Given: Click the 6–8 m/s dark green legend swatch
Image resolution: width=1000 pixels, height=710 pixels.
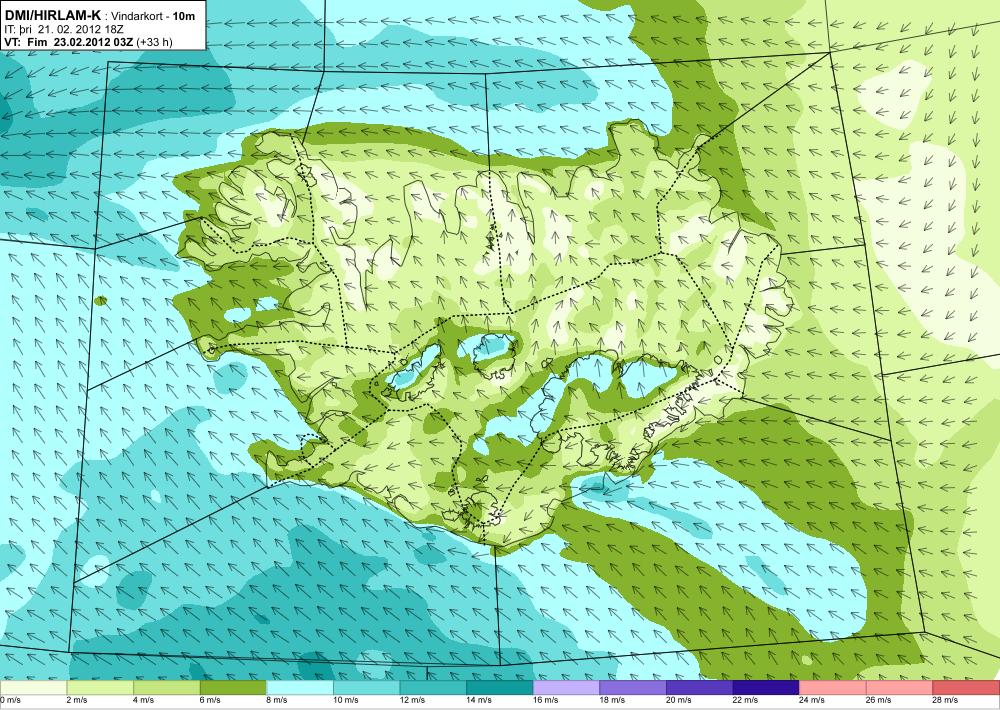Looking at the screenshot, I should pos(233,688).
